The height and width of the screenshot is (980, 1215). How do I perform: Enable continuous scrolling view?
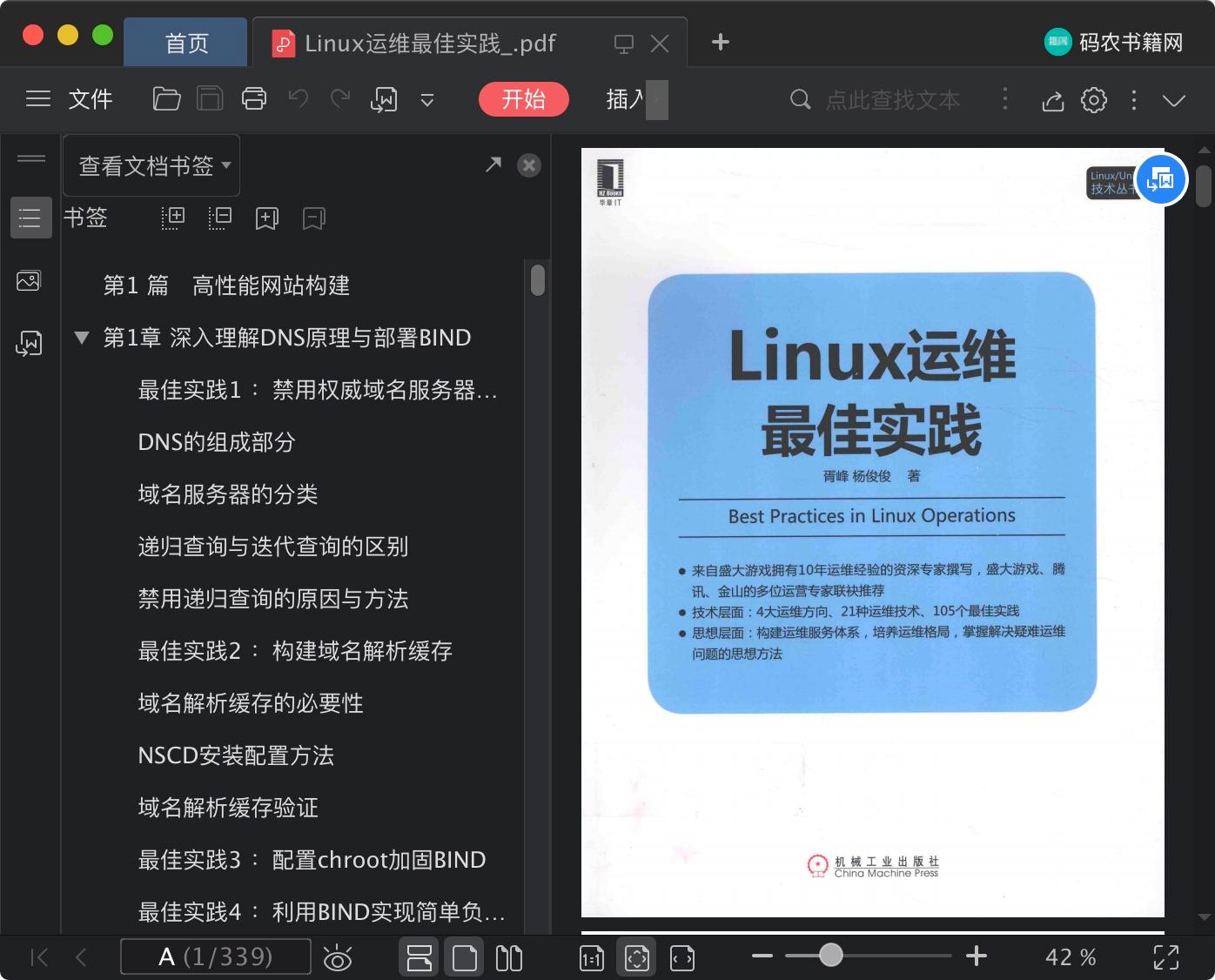tap(420, 957)
